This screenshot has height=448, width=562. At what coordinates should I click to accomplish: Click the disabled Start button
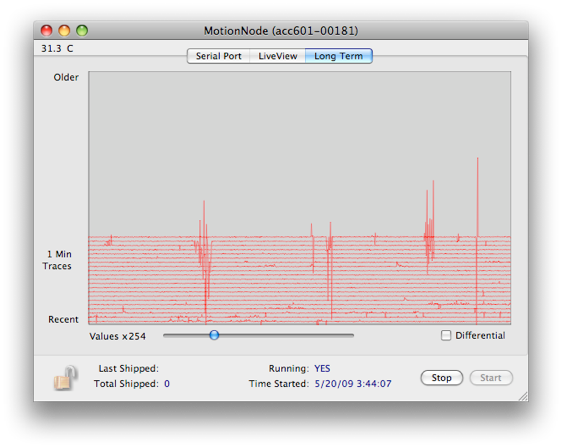(x=491, y=378)
